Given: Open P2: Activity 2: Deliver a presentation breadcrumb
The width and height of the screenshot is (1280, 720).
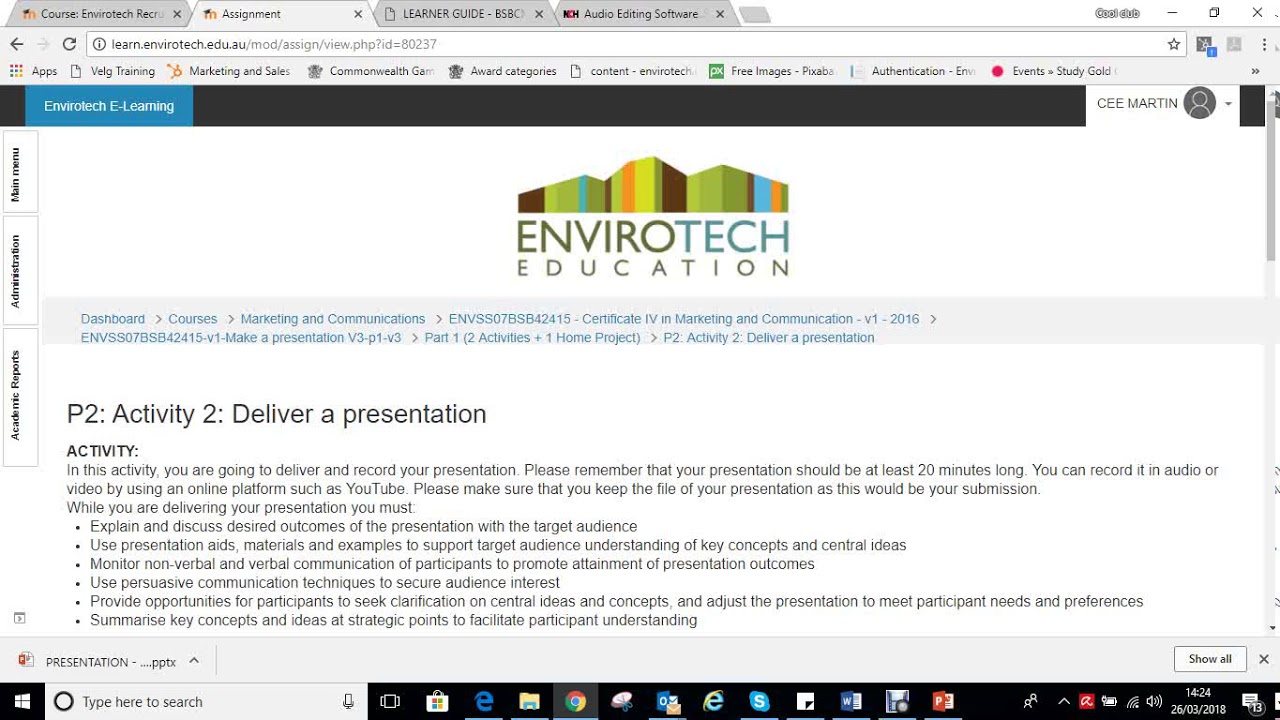Looking at the screenshot, I should tap(769, 338).
